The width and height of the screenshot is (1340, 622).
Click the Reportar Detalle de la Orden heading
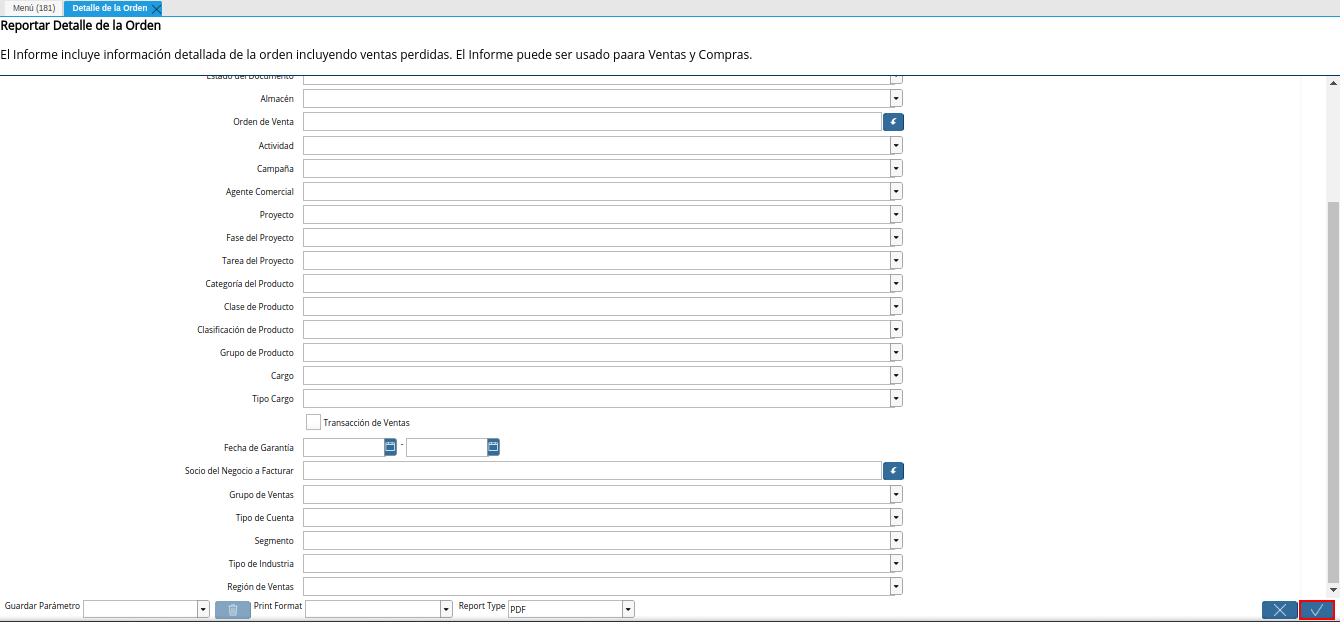pyautogui.click(x=81, y=26)
